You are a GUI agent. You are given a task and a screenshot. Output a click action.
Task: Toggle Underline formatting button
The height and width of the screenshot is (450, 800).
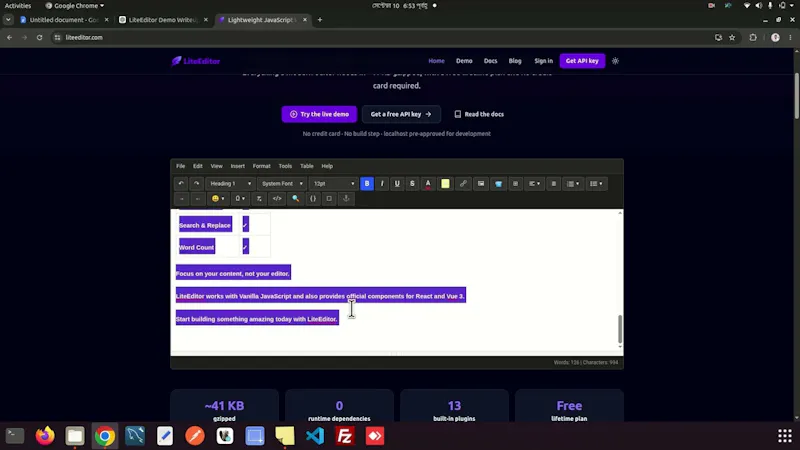pyautogui.click(x=397, y=184)
